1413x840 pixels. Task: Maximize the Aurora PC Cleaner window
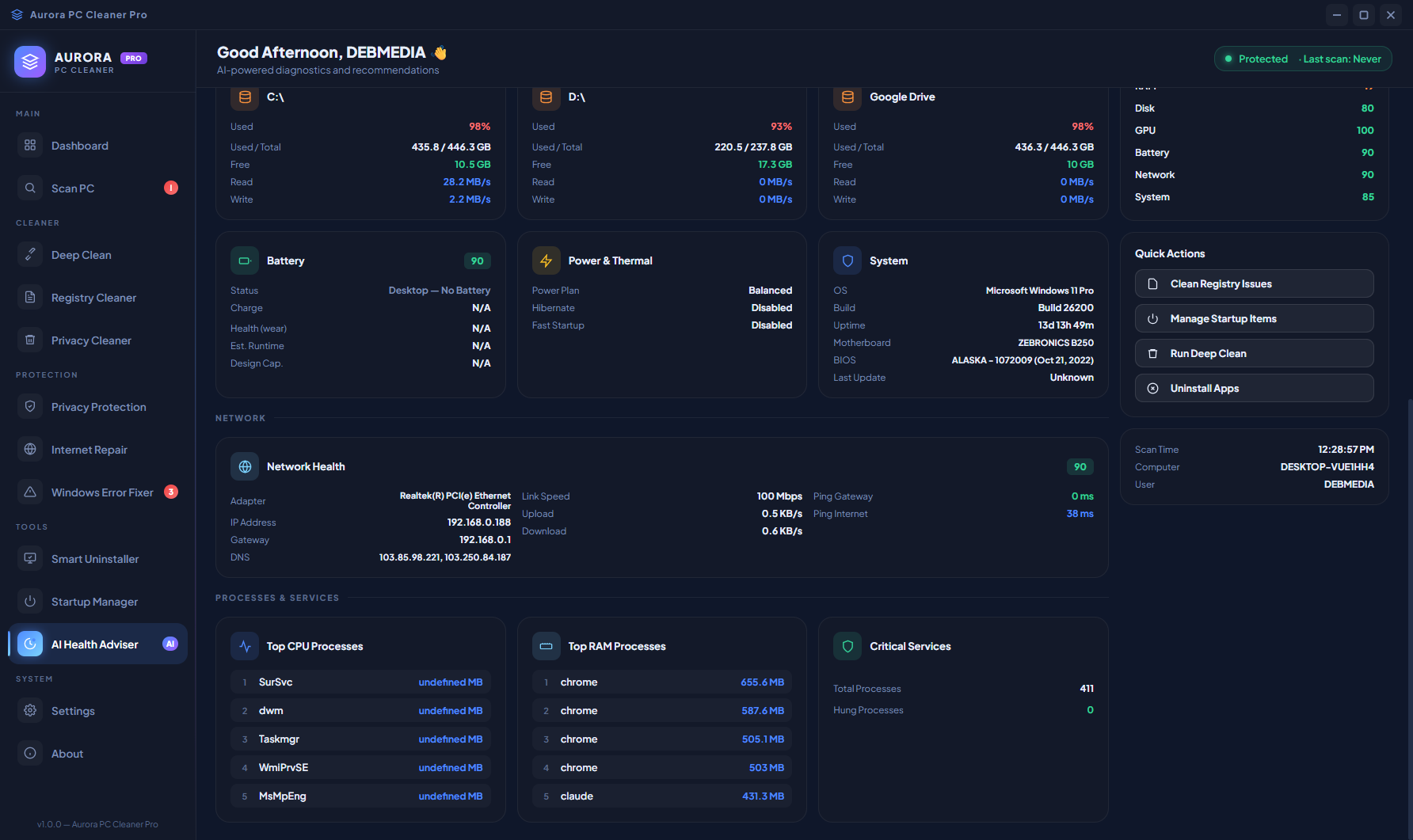(x=1364, y=15)
